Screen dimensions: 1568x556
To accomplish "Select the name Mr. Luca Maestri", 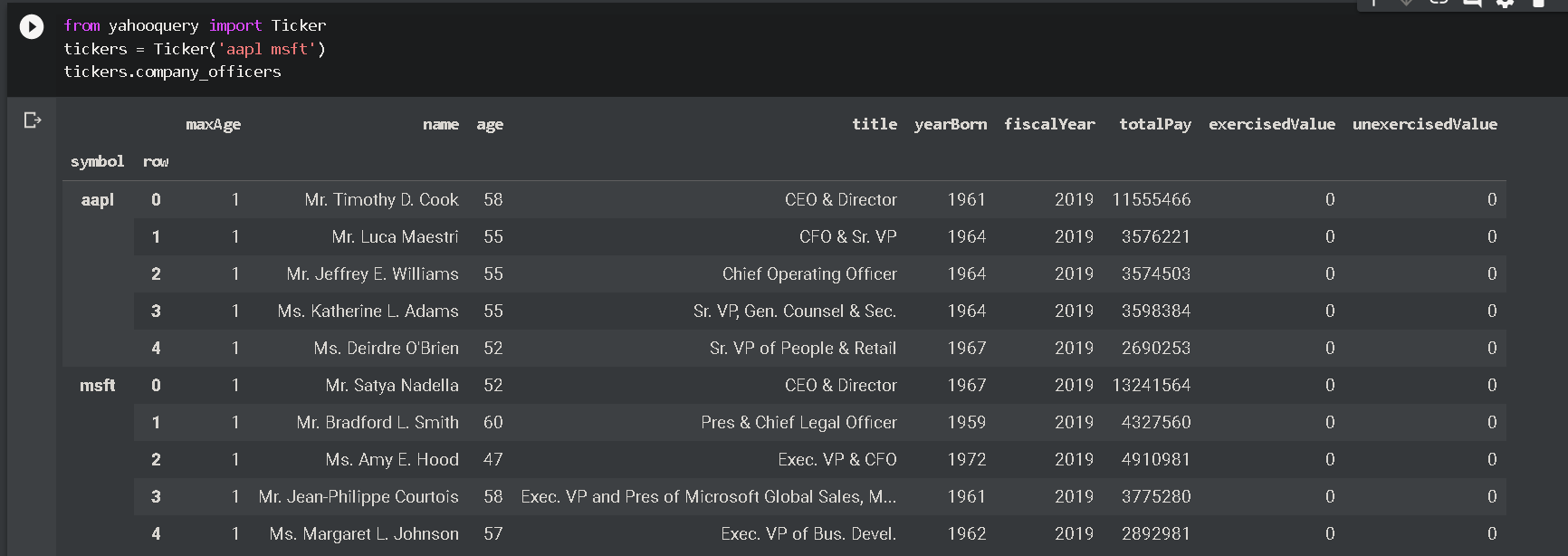I will (x=395, y=236).
